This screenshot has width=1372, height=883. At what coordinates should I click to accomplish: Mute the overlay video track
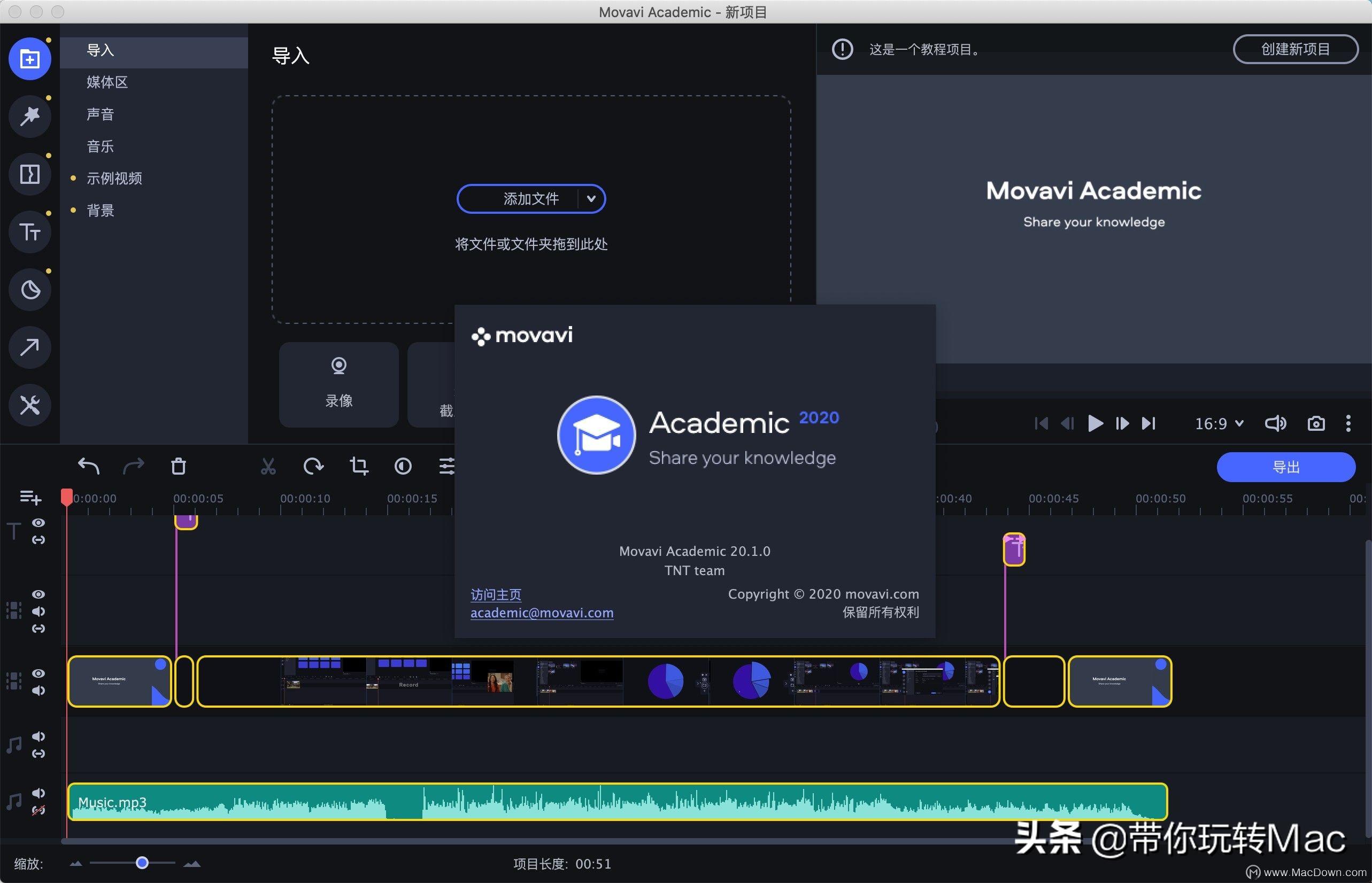click(x=38, y=612)
